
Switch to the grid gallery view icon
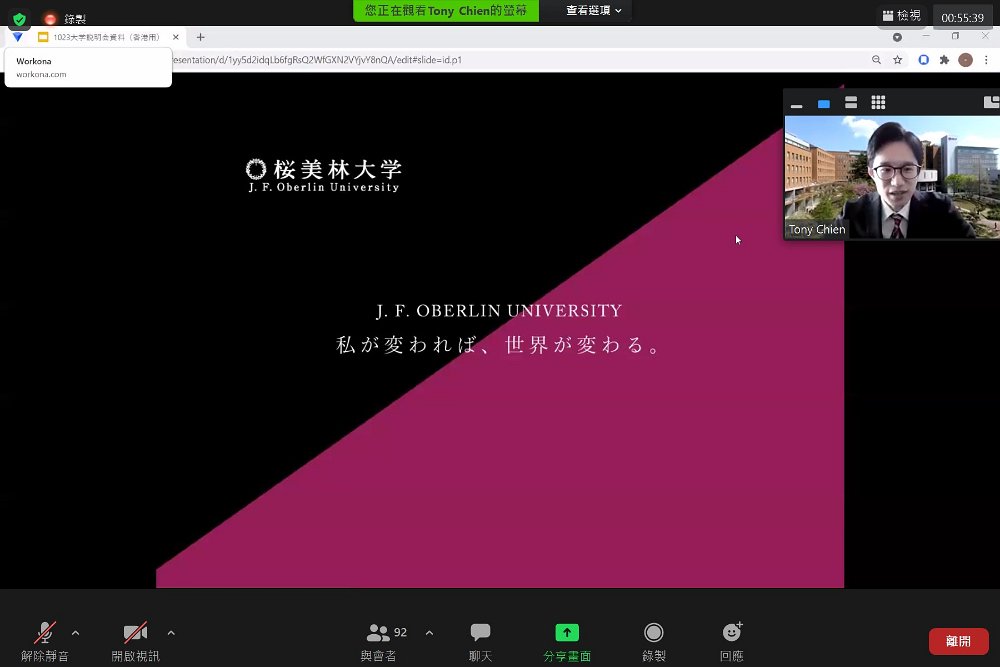(878, 103)
